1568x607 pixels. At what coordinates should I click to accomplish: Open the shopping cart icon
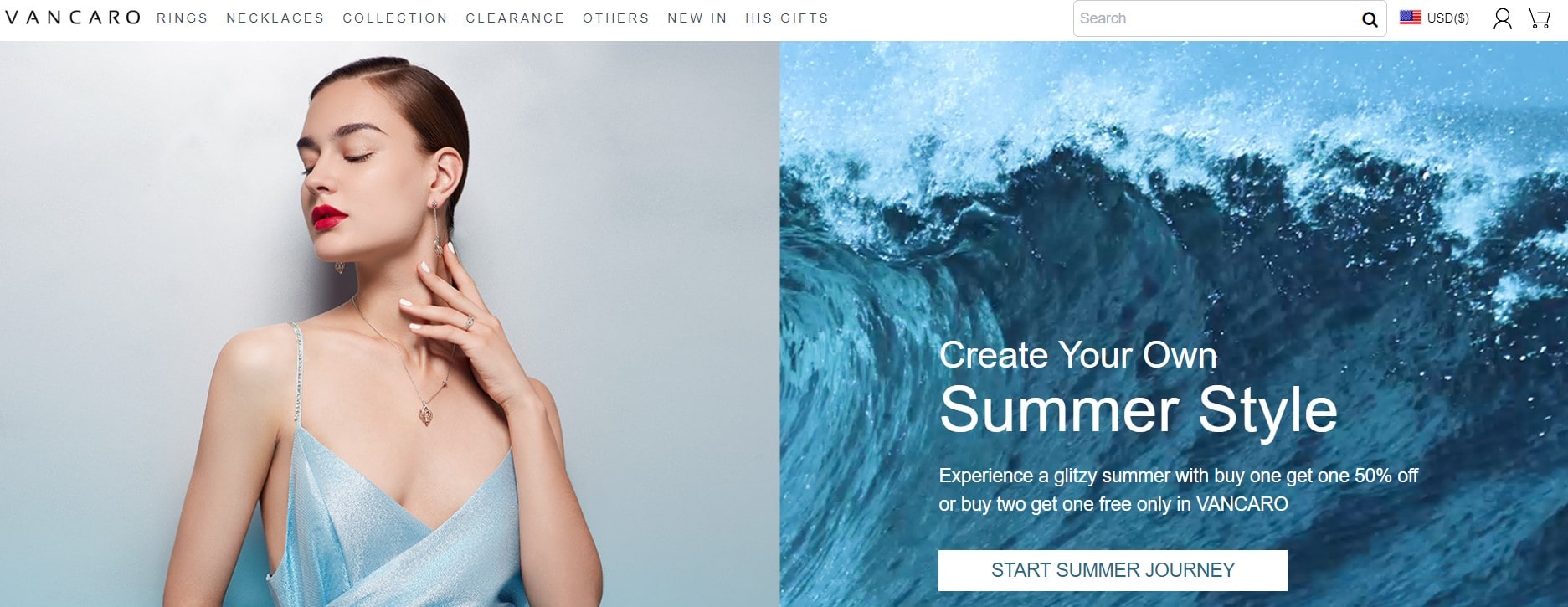1540,18
